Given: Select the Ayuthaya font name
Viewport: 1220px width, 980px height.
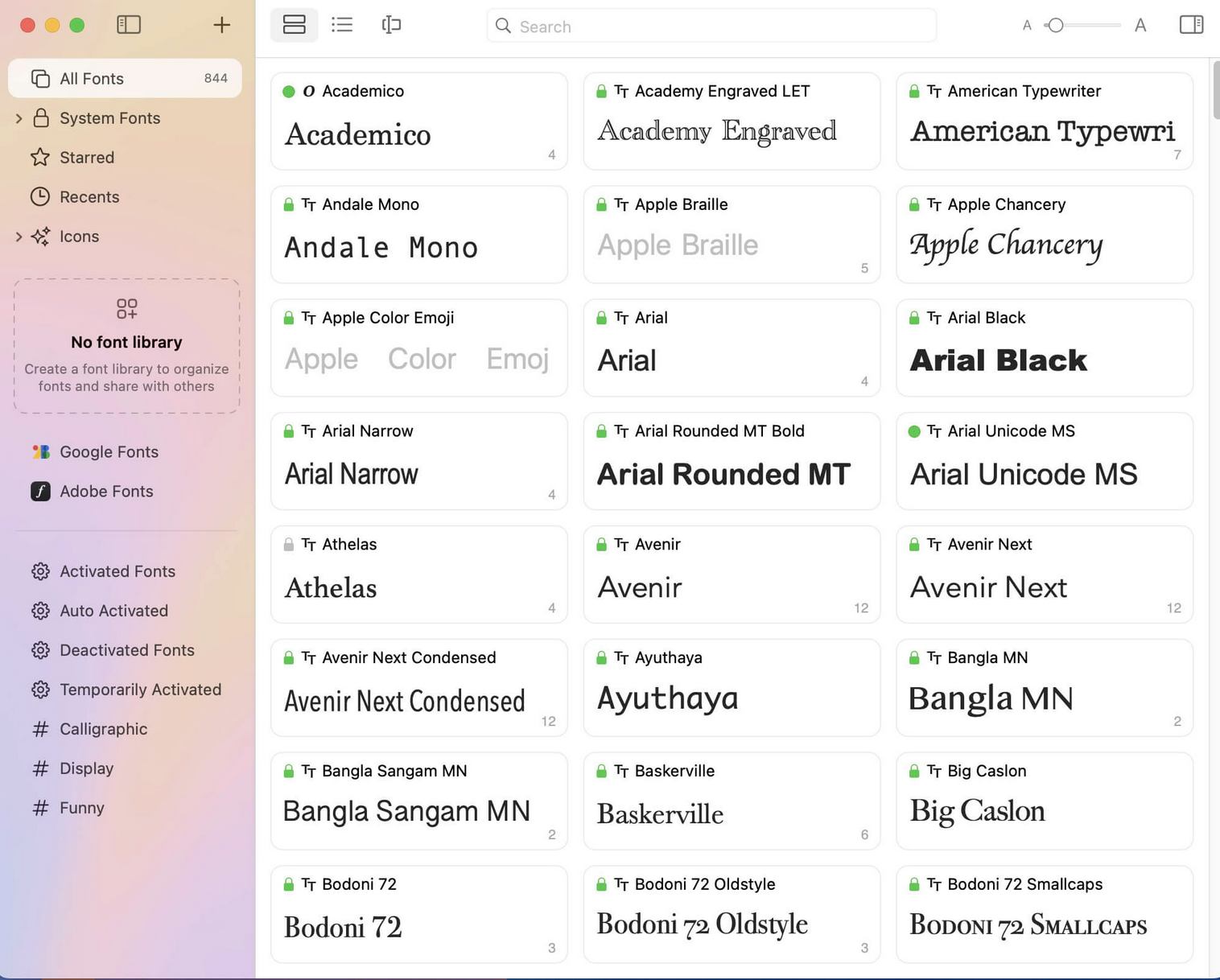Looking at the screenshot, I should coord(668,657).
